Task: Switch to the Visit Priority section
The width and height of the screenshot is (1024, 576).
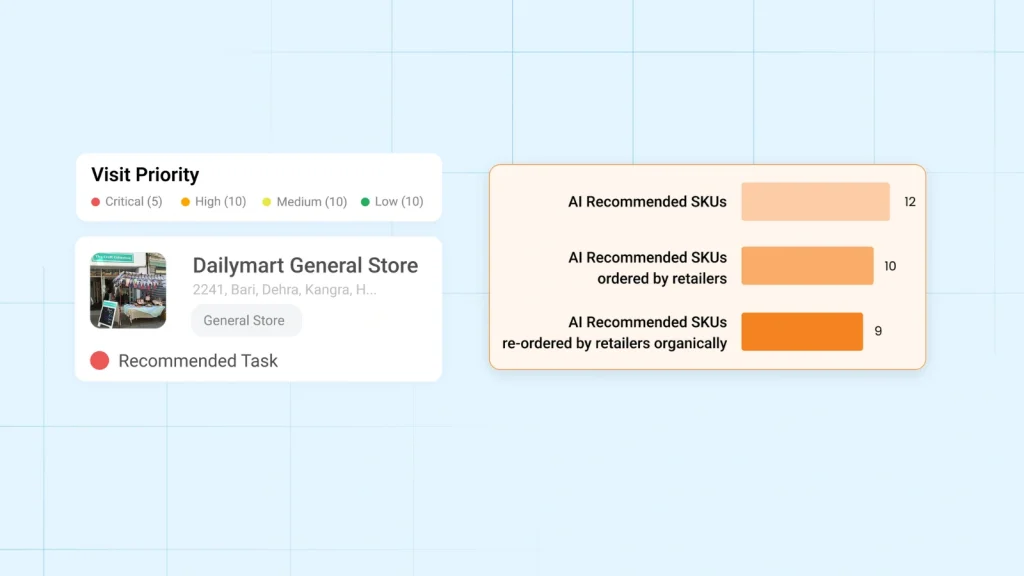Action: pos(144,175)
